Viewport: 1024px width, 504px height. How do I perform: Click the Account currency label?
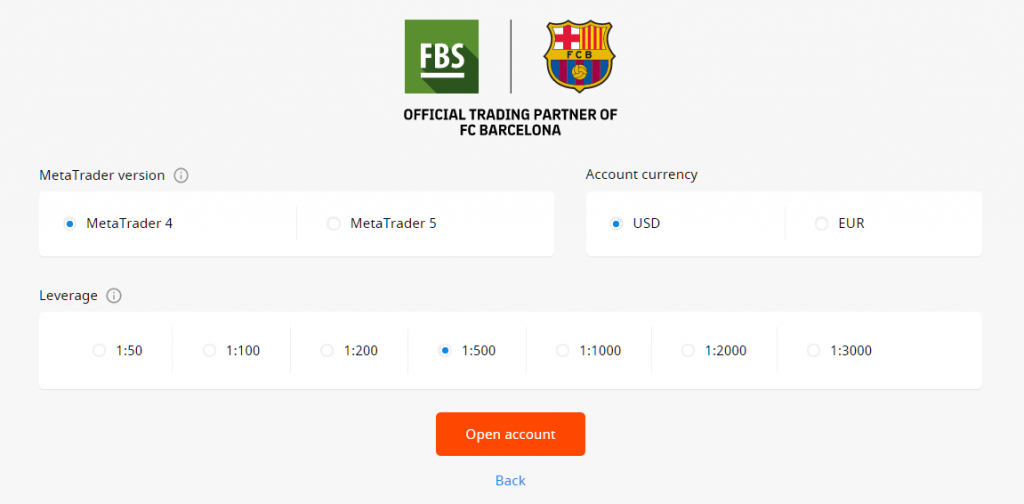pyautogui.click(x=641, y=175)
